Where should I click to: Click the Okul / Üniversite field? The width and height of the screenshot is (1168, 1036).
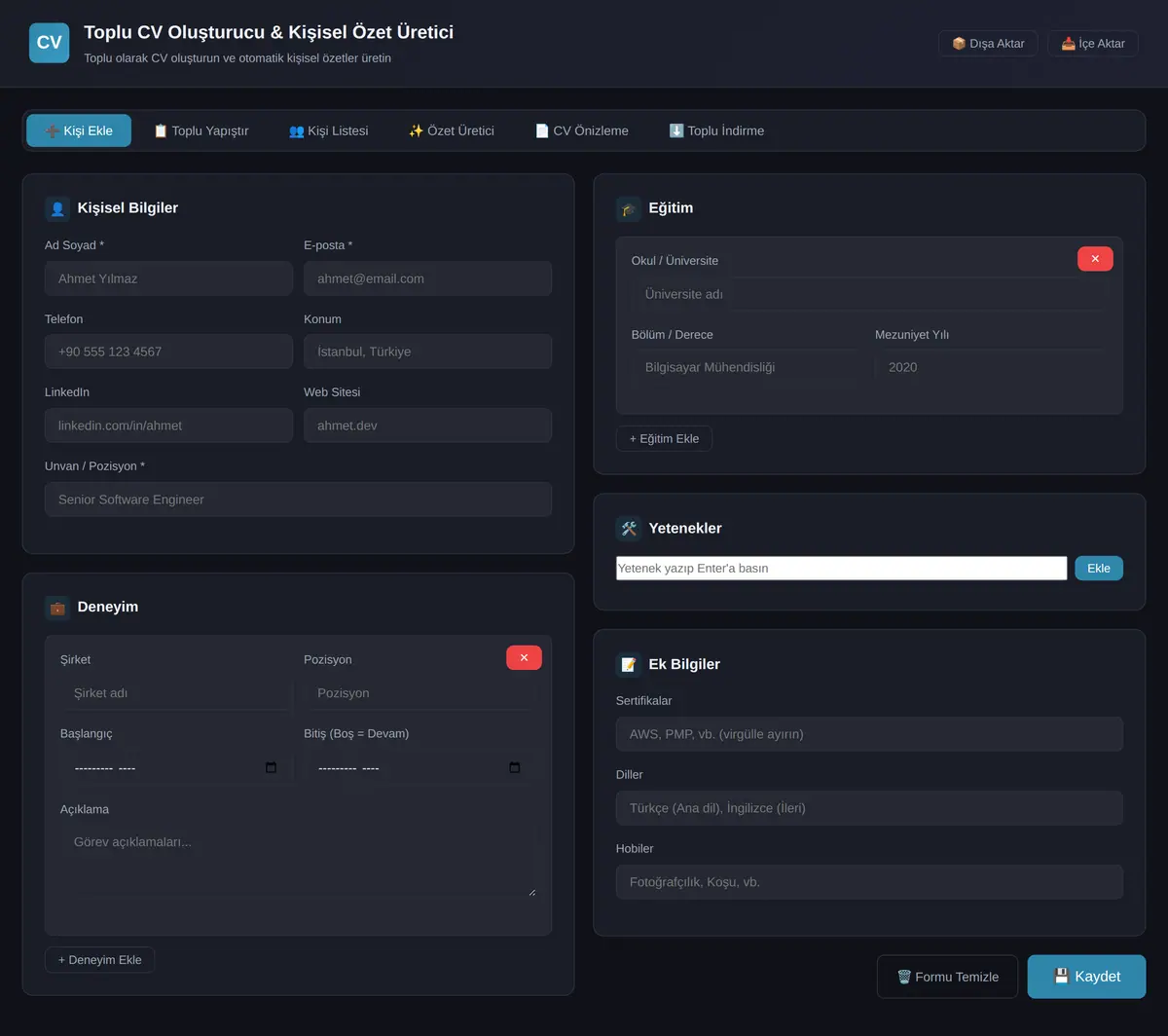coord(867,294)
